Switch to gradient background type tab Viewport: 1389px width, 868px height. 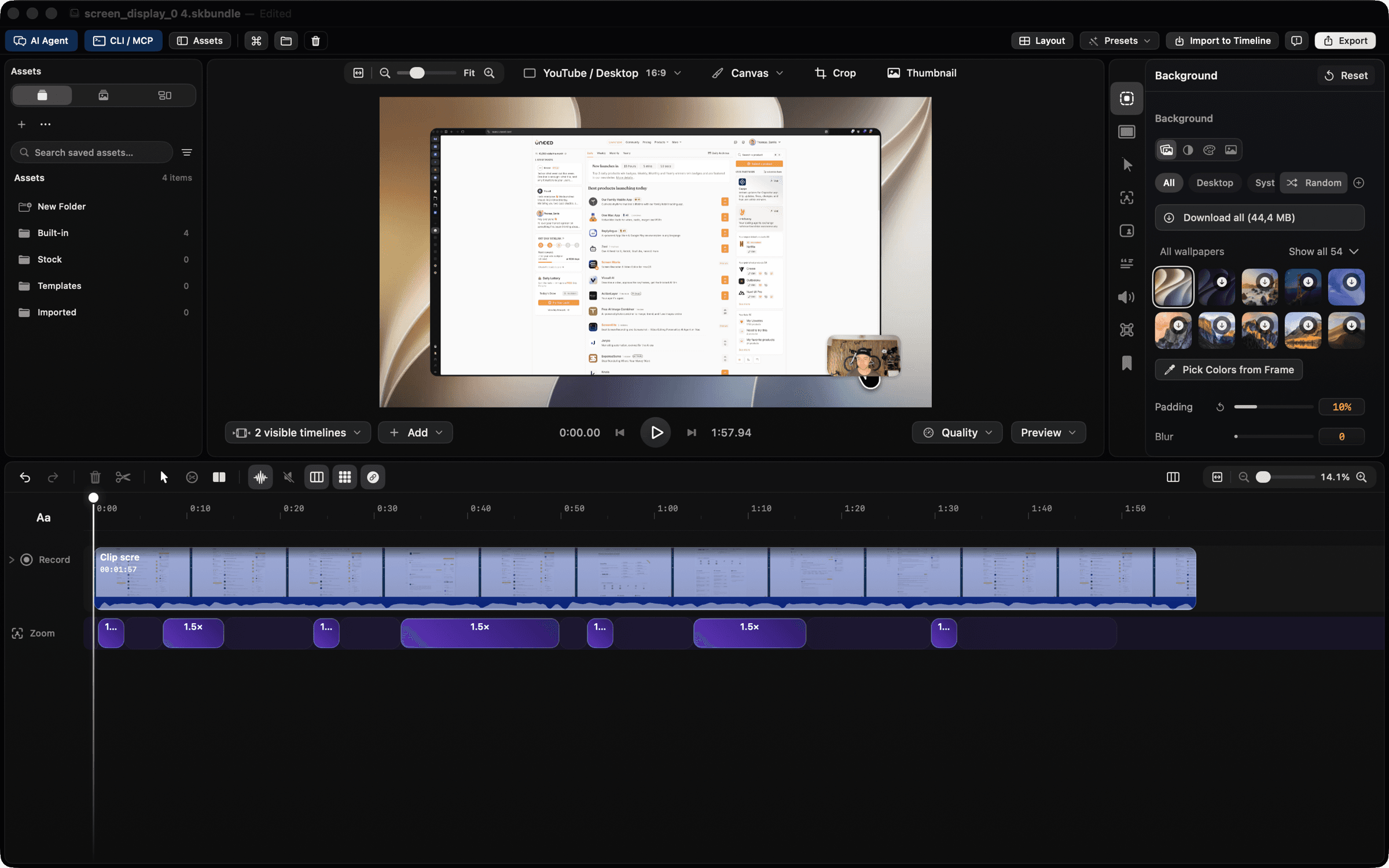pos(1188,150)
